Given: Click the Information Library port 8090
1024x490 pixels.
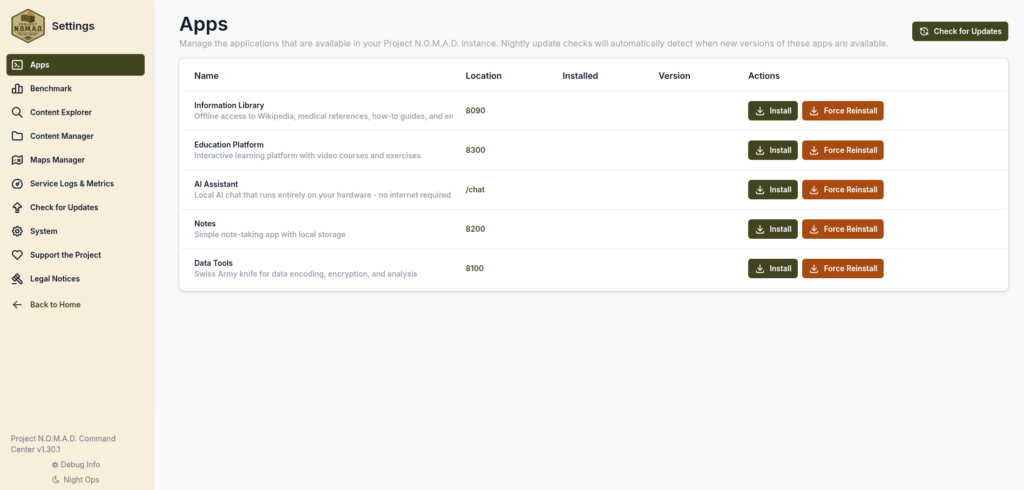Looking at the screenshot, I should point(475,111).
